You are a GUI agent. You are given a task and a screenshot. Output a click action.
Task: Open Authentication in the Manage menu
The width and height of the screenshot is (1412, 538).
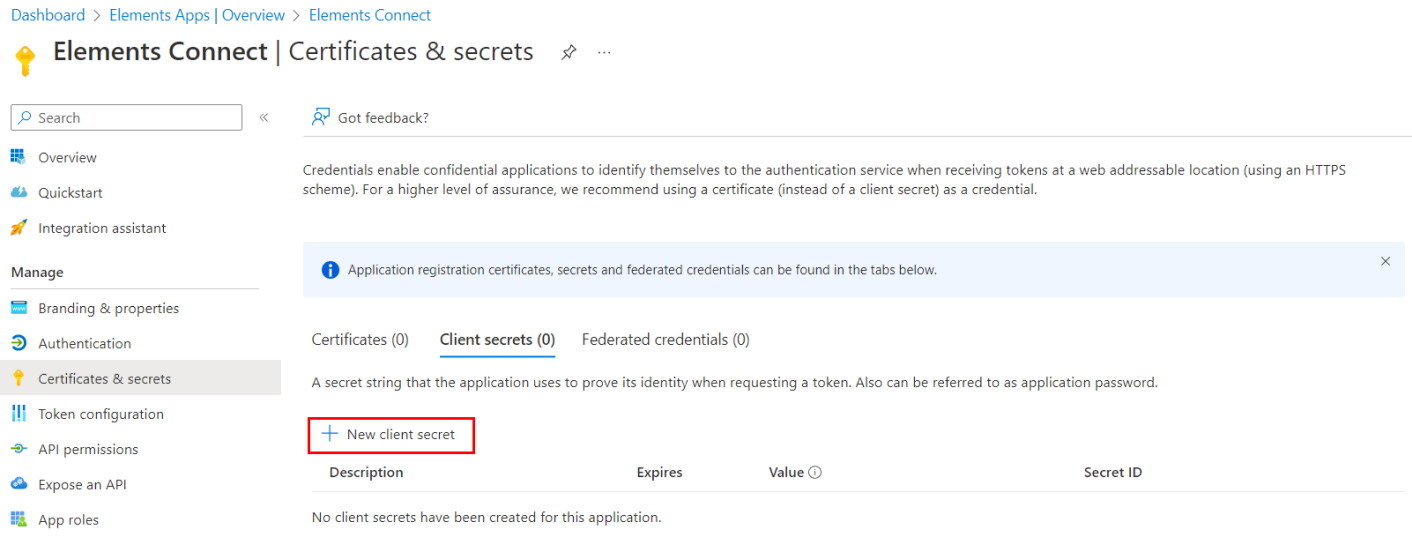click(x=84, y=343)
